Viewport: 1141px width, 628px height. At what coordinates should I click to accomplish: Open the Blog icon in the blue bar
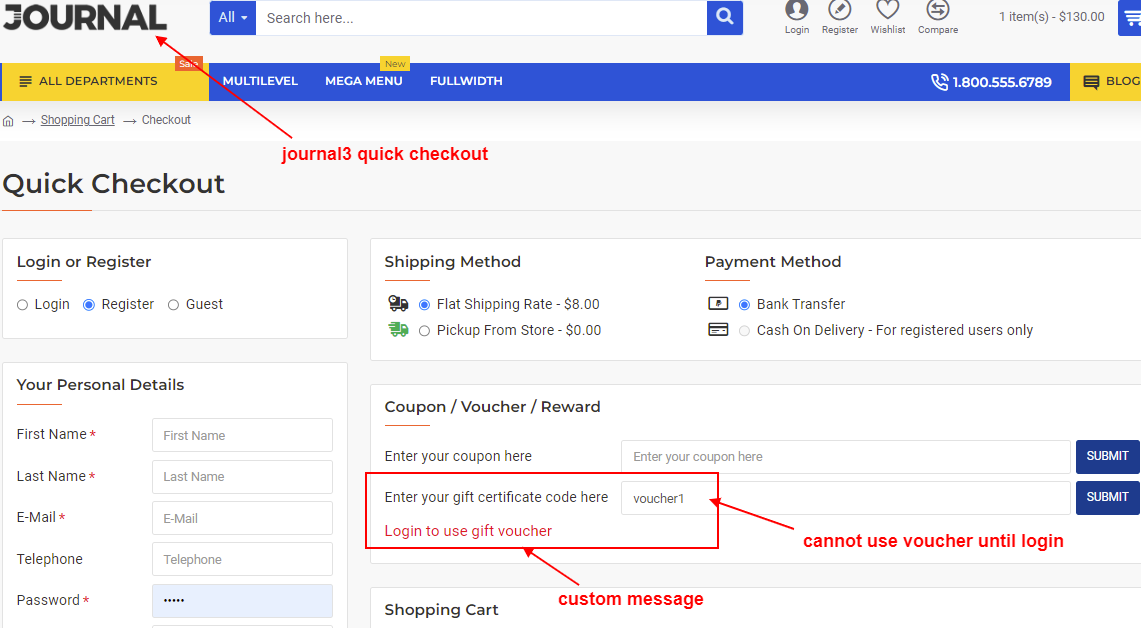[x=1089, y=81]
